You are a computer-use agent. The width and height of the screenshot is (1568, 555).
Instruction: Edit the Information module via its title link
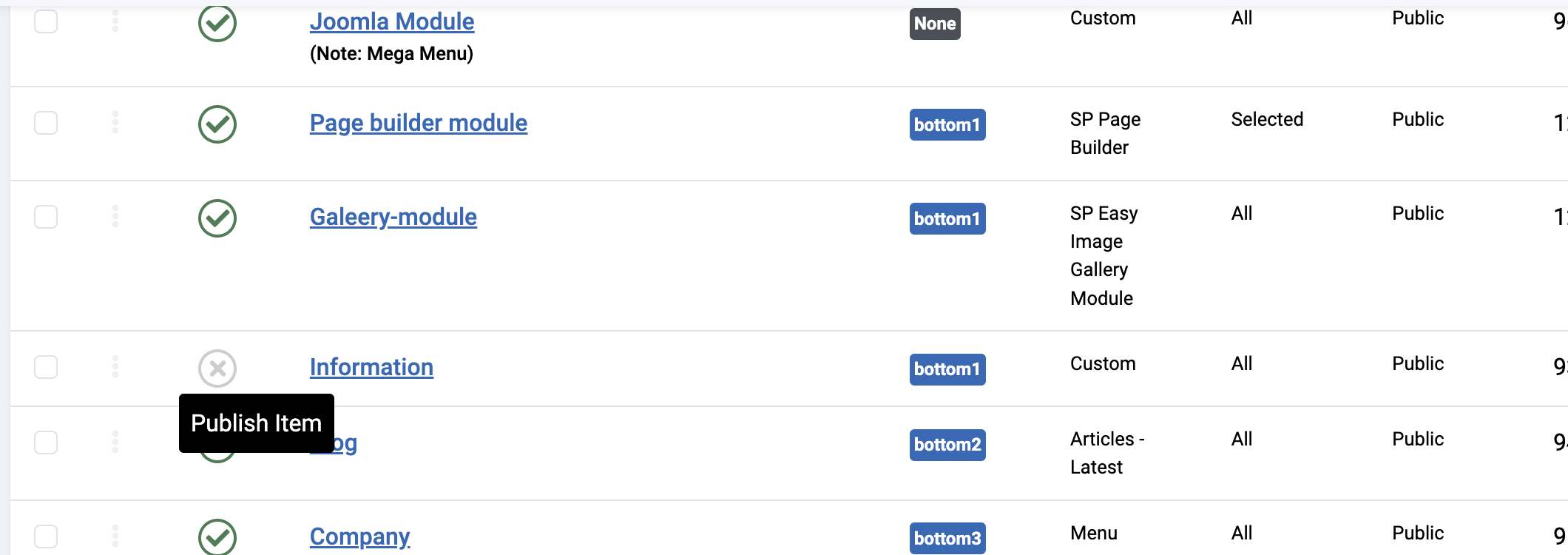click(371, 367)
